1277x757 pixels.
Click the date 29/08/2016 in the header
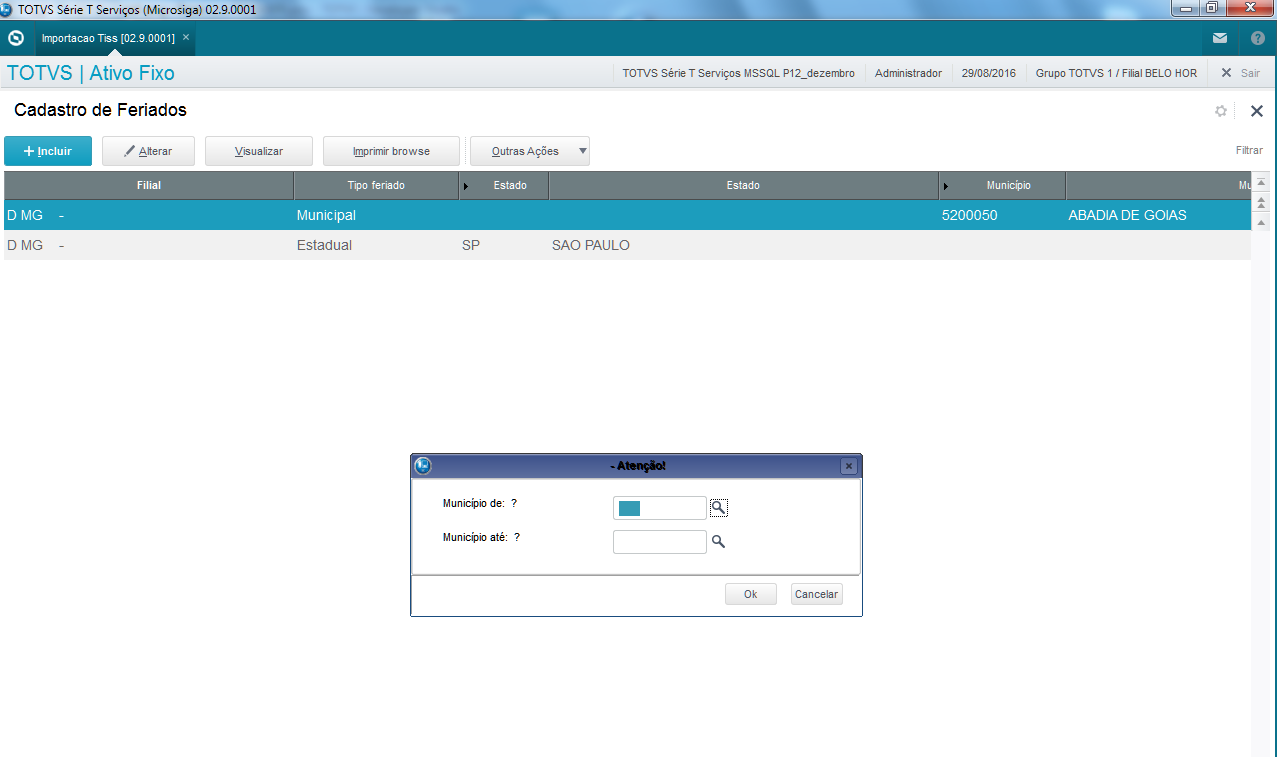click(988, 73)
